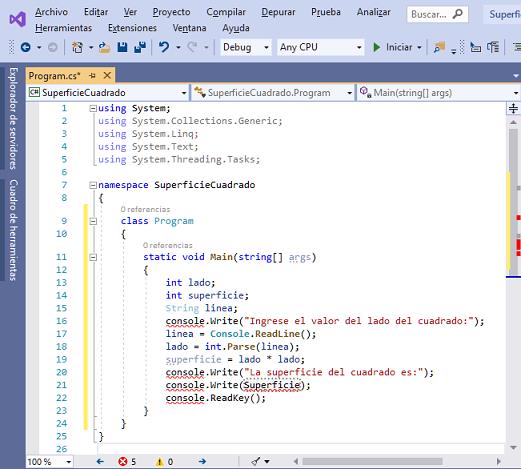Click the 0 referencias link above class Program
The height and width of the screenshot is (469, 521).
coord(145,209)
